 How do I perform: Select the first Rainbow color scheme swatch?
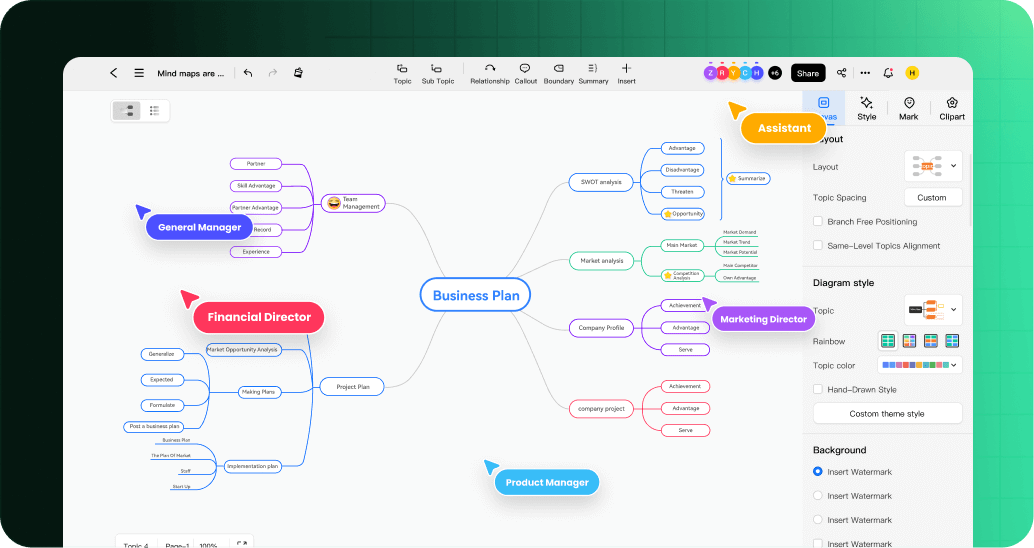[x=887, y=341]
